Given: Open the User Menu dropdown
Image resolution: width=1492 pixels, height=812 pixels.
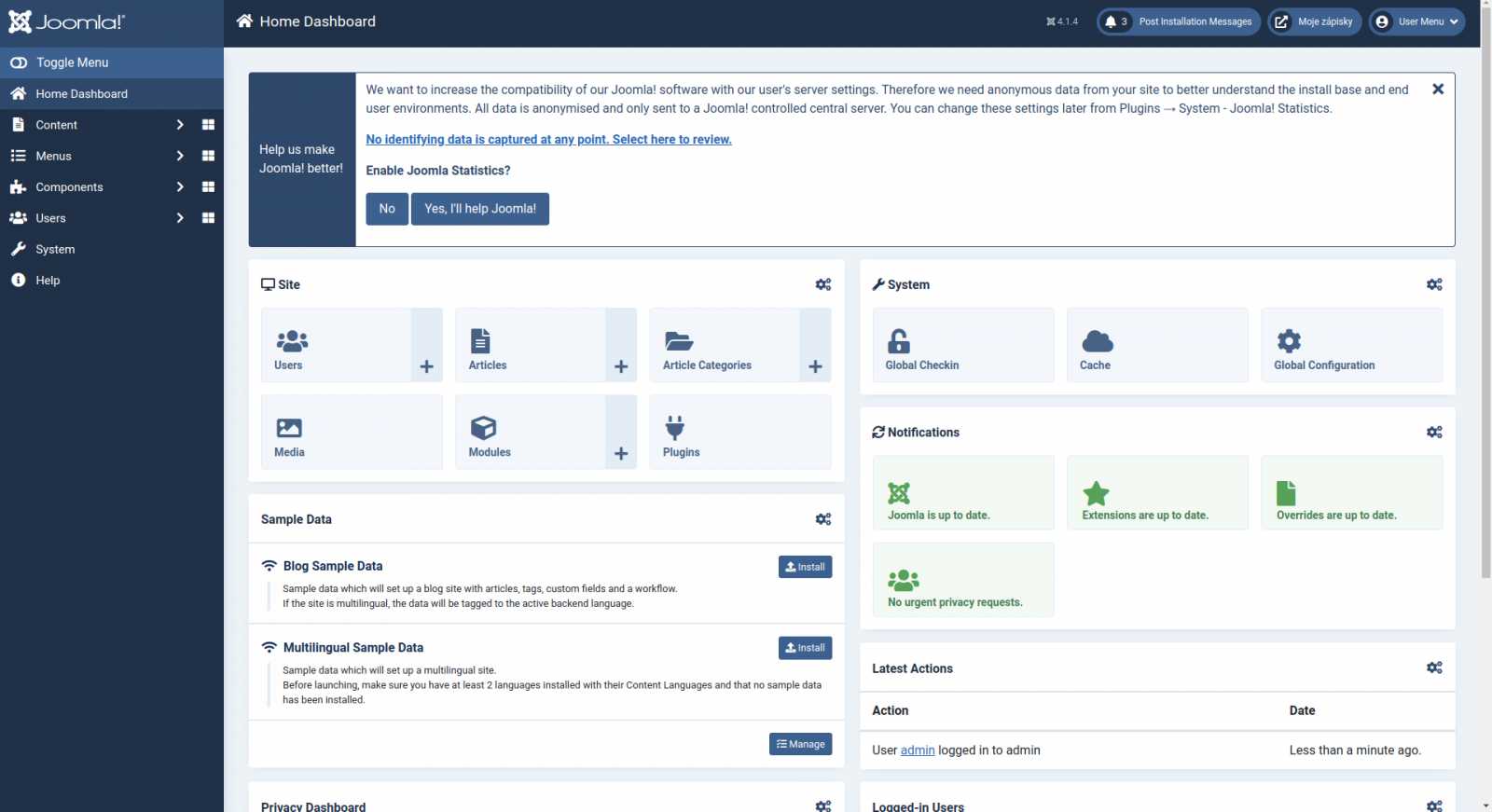Looking at the screenshot, I should coord(1416,21).
